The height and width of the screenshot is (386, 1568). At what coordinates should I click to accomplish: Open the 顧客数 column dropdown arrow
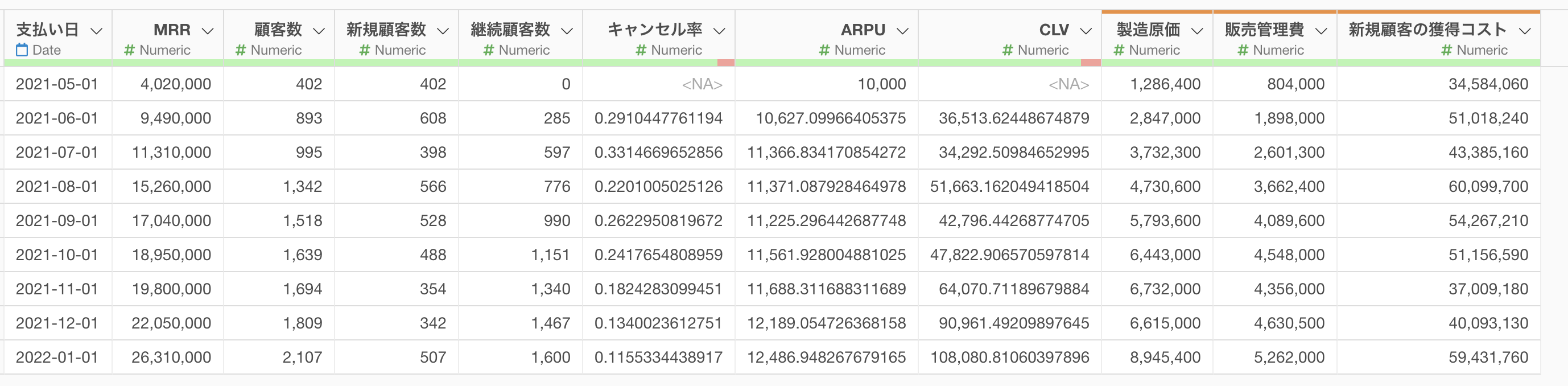(x=319, y=31)
